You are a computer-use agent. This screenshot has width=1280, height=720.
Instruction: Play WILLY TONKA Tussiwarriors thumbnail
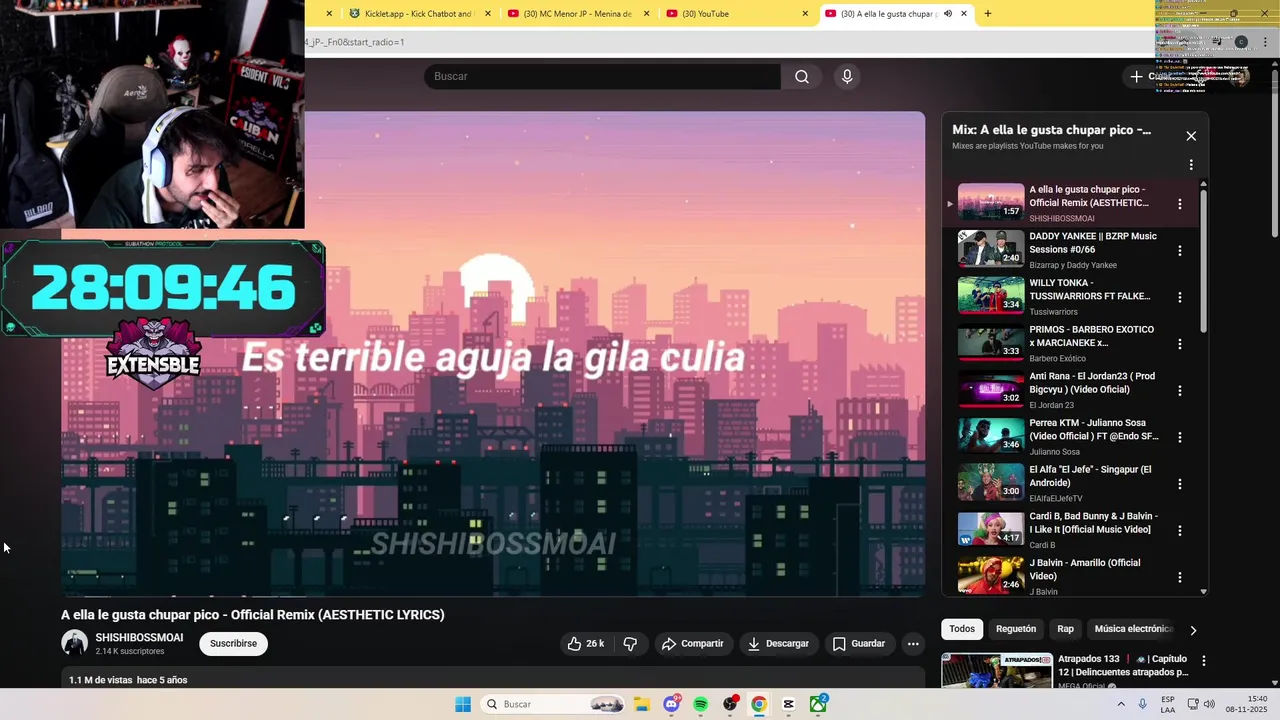991,295
